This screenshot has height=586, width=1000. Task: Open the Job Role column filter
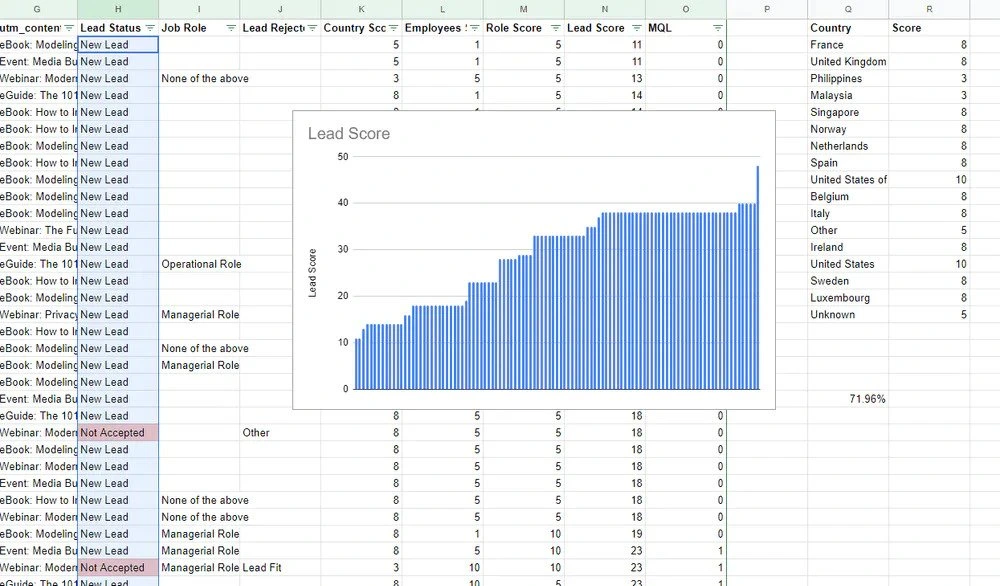pyautogui.click(x=231, y=28)
